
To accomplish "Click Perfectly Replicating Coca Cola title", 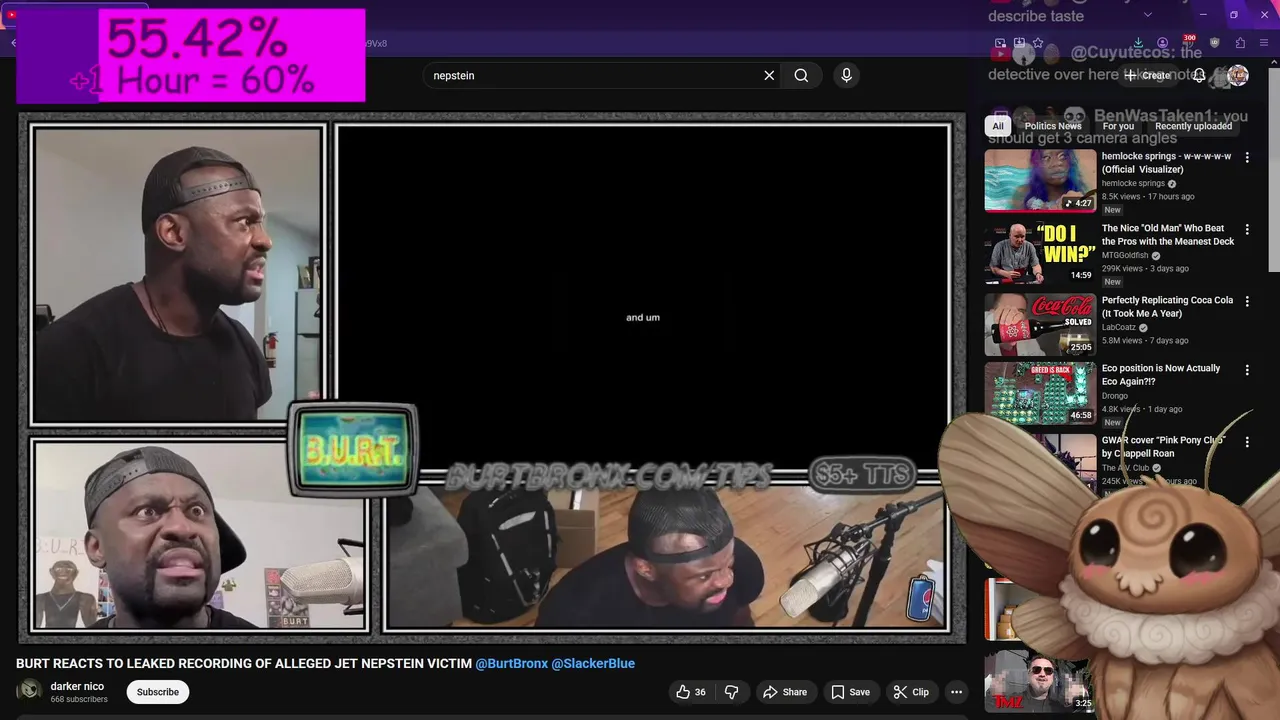I will [x=1167, y=306].
